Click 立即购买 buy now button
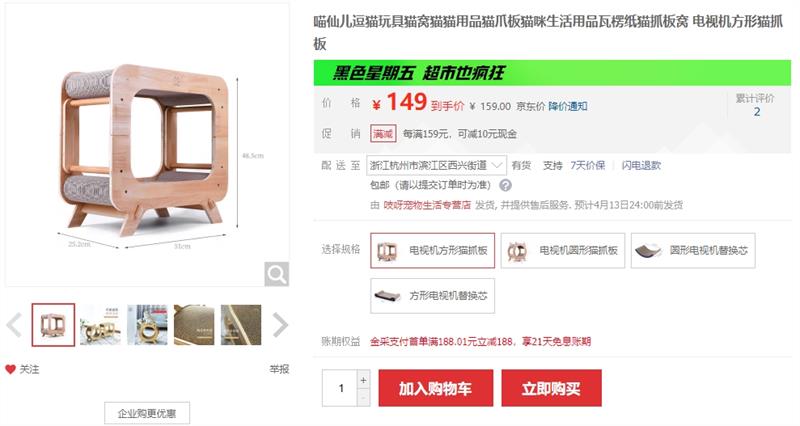The image size is (800, 426). 552,388
